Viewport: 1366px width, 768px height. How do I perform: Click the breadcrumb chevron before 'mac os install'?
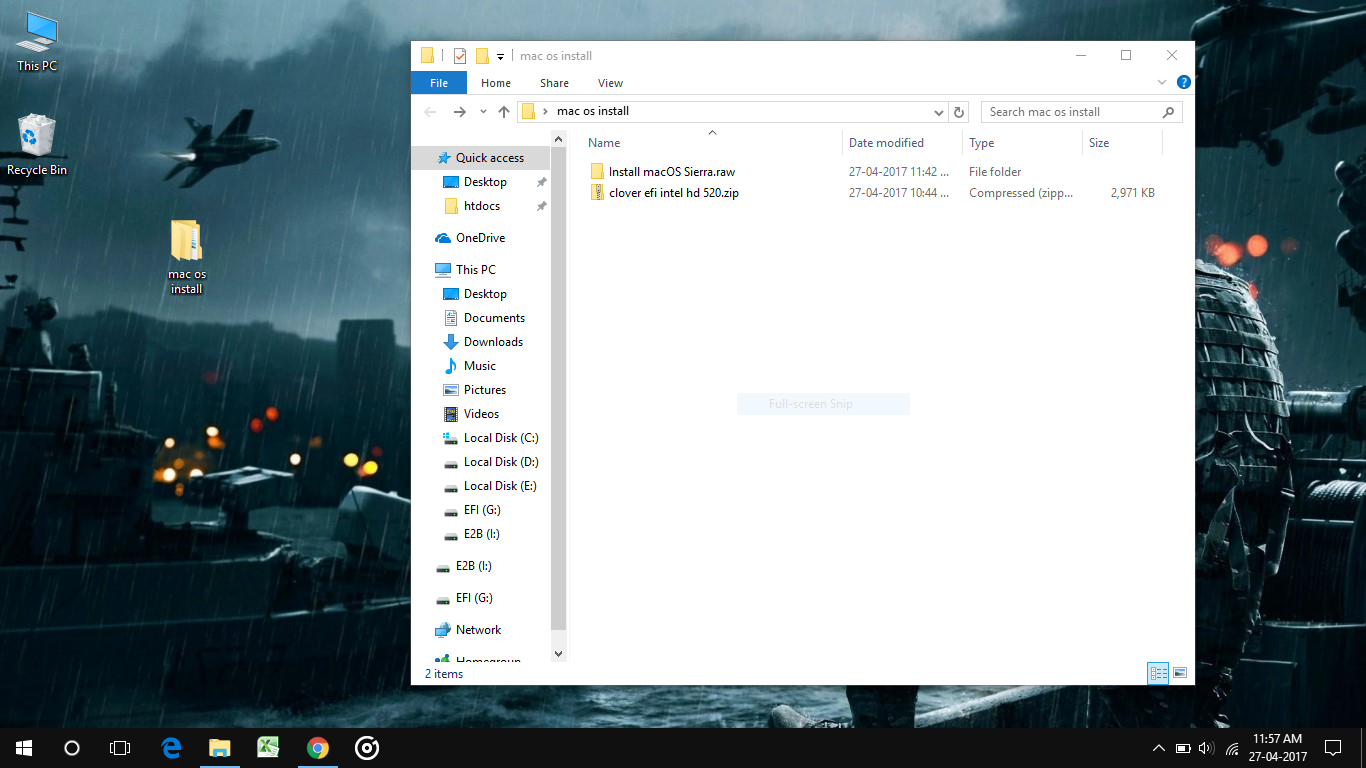click(545, 111)
